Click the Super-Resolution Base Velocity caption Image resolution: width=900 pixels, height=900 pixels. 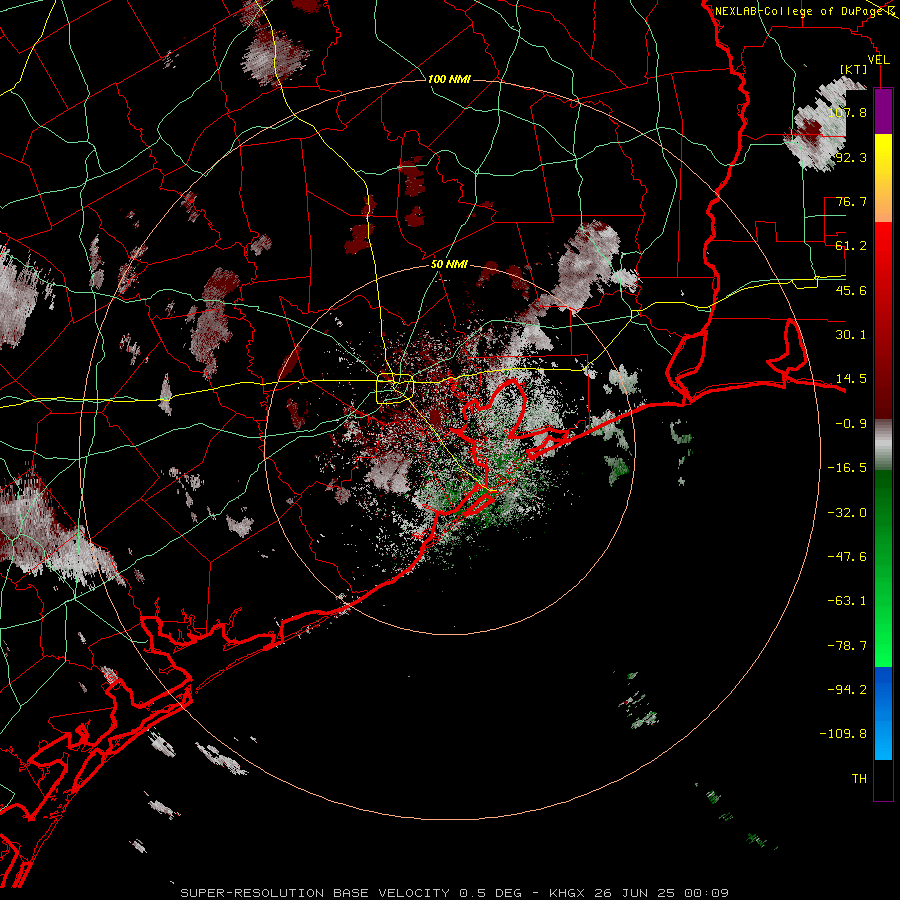pos(455,893)
